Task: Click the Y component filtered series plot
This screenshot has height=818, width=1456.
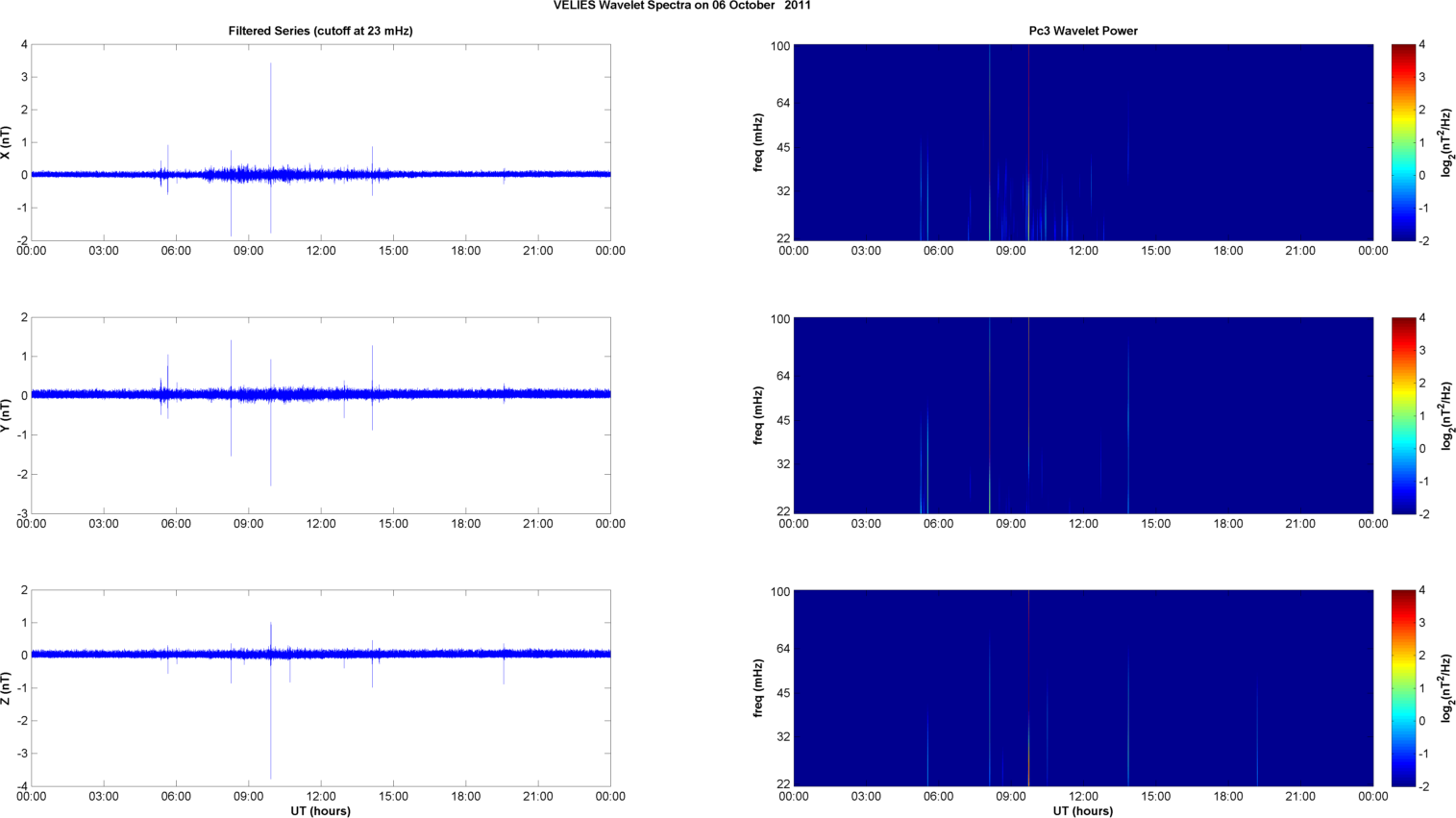Action: pyautogui.click(x=321, y=415)
